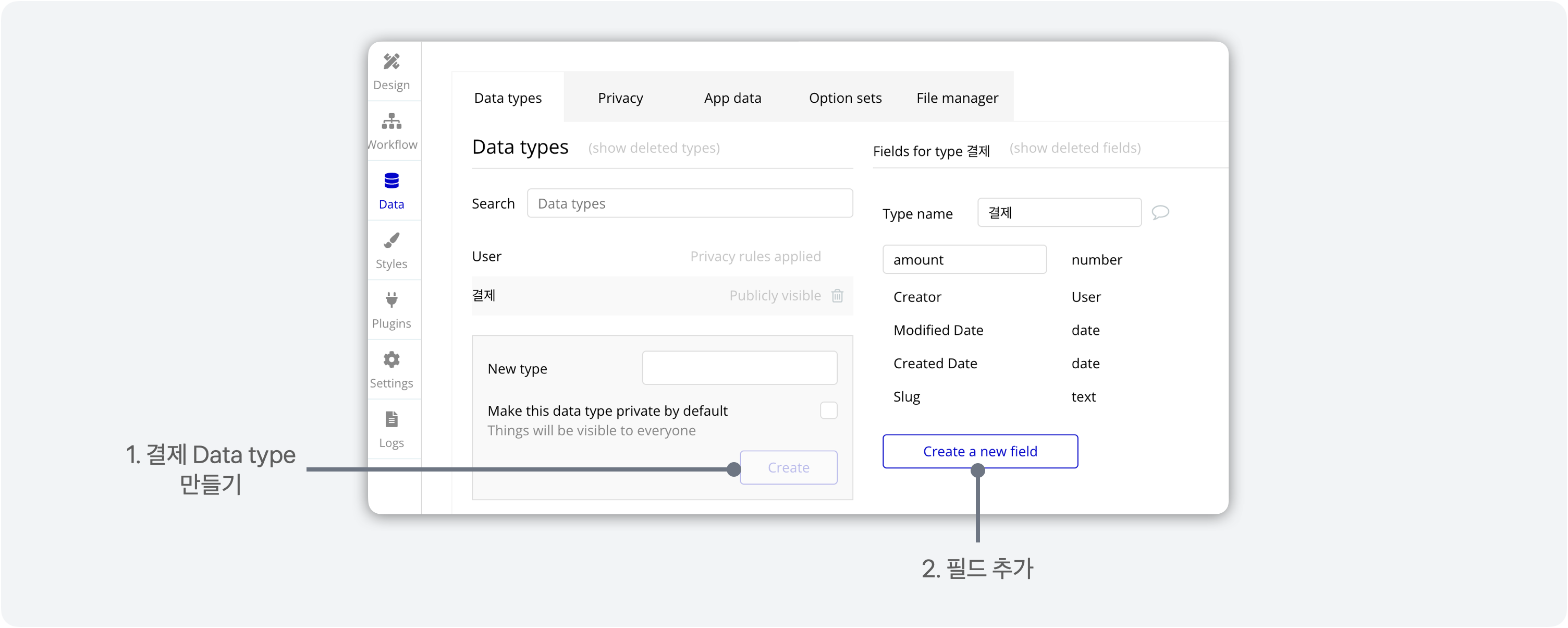Open the Styles brush icon
Image resolution: width=1568 pixels, height=628 pixels.
pyautogui.click(x=391, y=240)
